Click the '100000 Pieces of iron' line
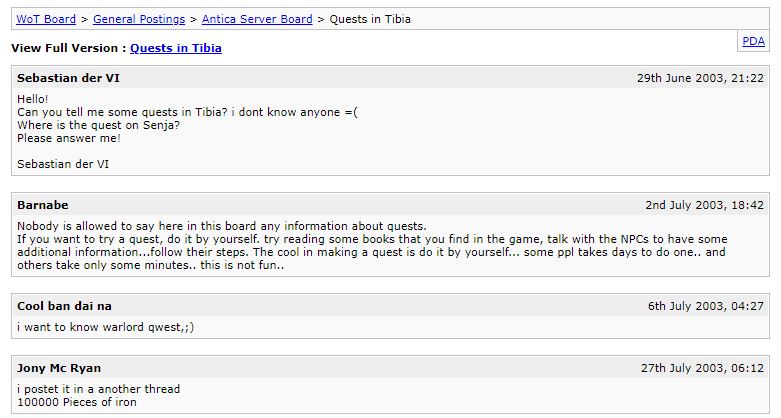The width and height of the screenshot is (781, 418). pos(77,402)
